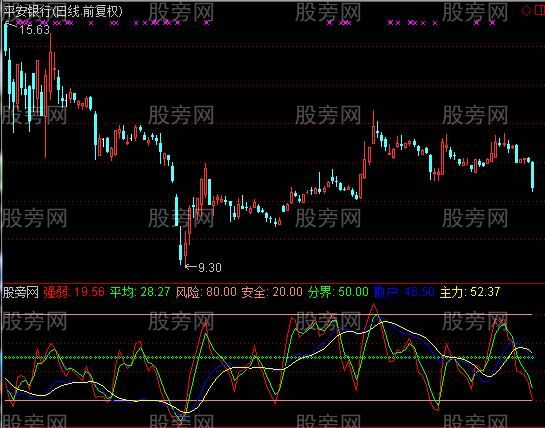
Task: Click the 强弱: 19.56 indicator value
Action: 74,292
